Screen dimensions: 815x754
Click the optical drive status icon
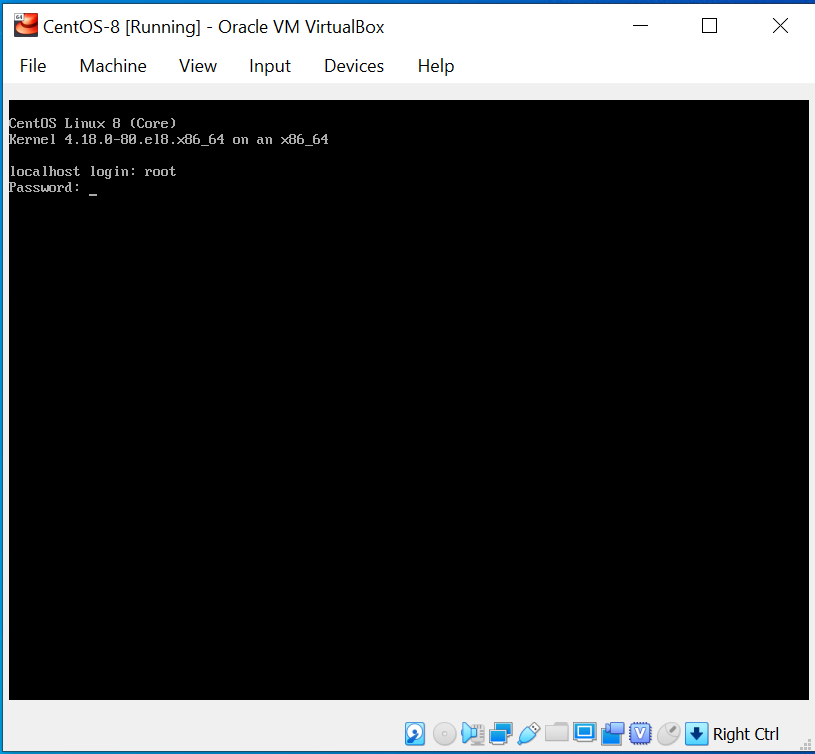tap(444, 734)
